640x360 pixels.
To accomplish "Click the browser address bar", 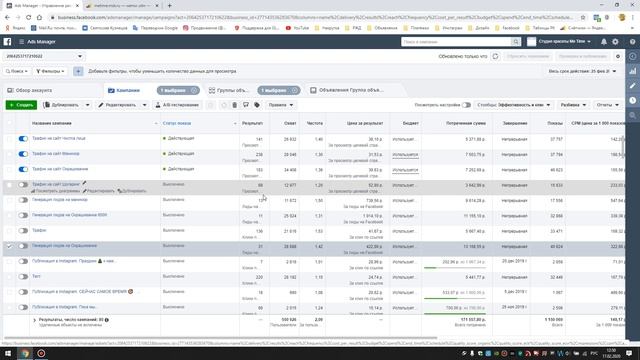I will (x=314, y=17).
